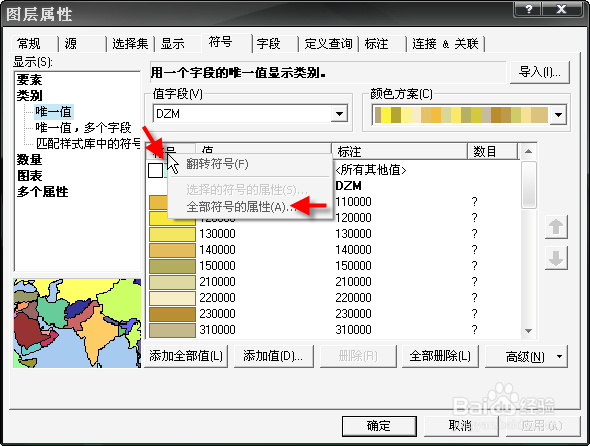Click the 230000 label cell
The height and width of the screenshot is (446, 590).
tap(353, 314)
